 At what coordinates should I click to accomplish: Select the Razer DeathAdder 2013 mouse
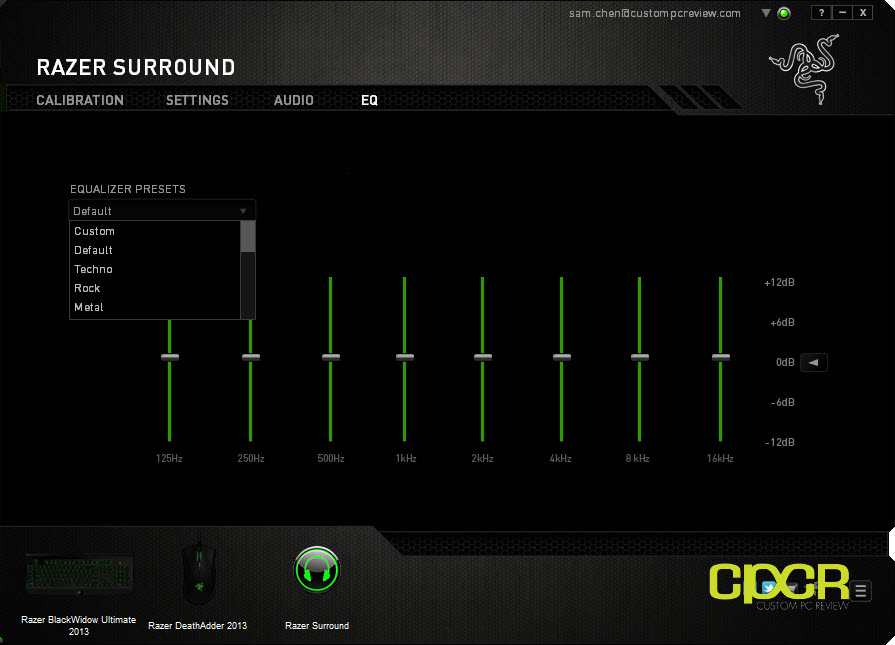point(199,573)
